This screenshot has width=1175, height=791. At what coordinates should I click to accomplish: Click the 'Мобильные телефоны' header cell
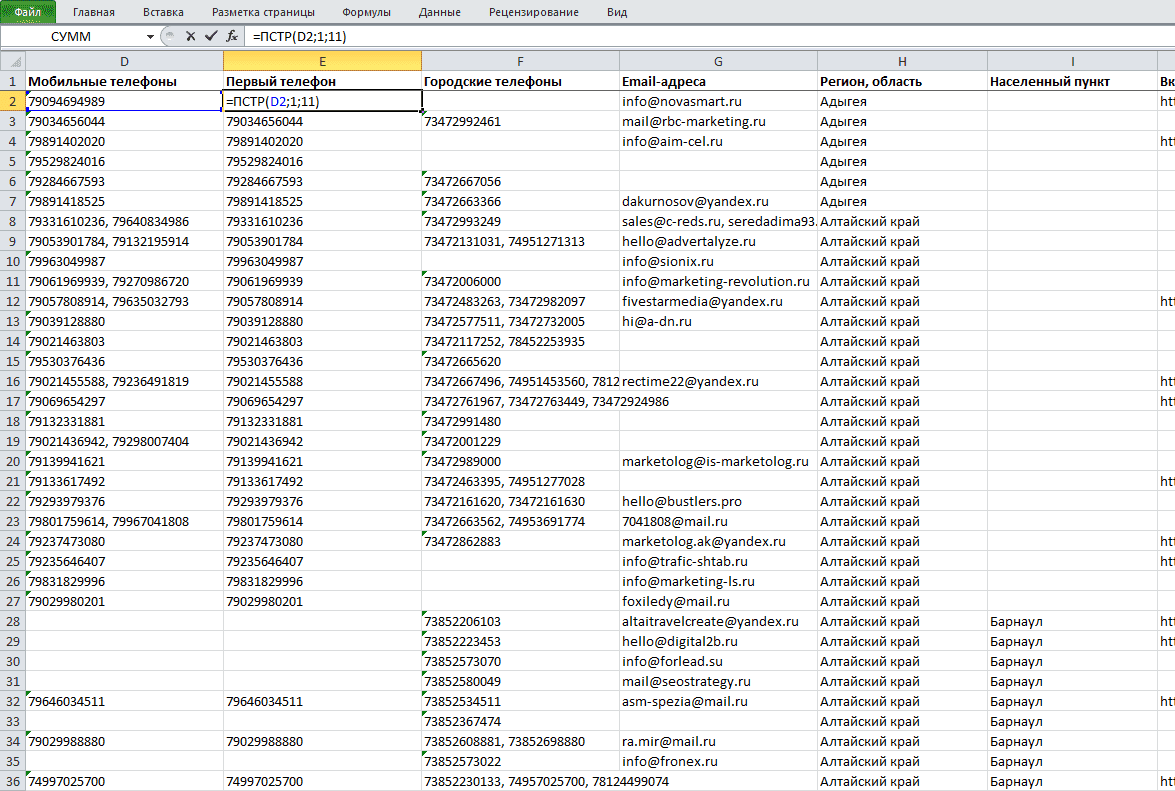(124, 82)
